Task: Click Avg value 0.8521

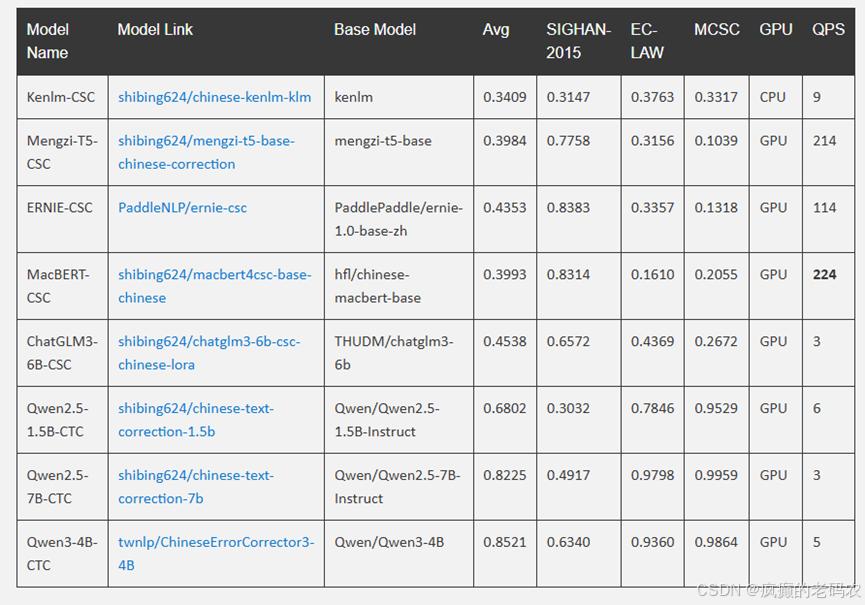Action: tap(505, 542)
